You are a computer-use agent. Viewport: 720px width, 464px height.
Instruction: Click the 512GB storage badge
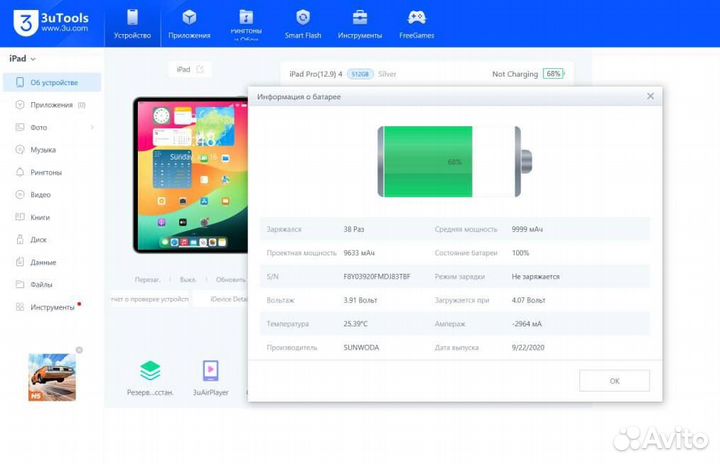tap(360, 74)
